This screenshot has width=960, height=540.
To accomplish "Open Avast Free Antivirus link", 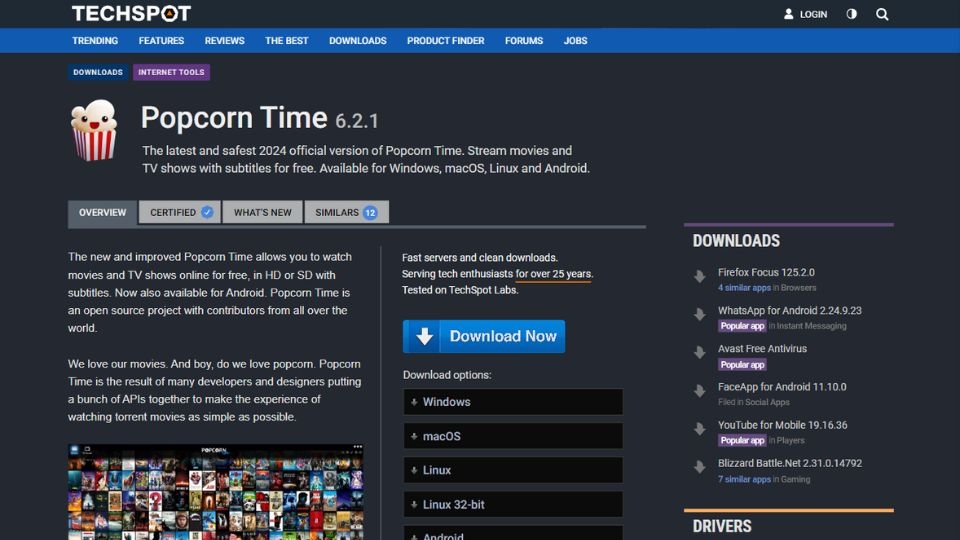I will click(762, 348).
